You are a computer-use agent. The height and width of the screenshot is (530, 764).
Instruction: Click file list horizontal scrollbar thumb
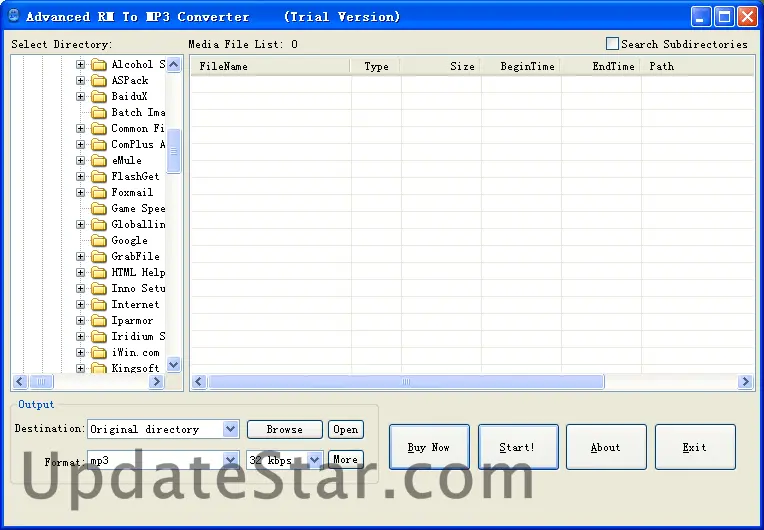(406, 381)
